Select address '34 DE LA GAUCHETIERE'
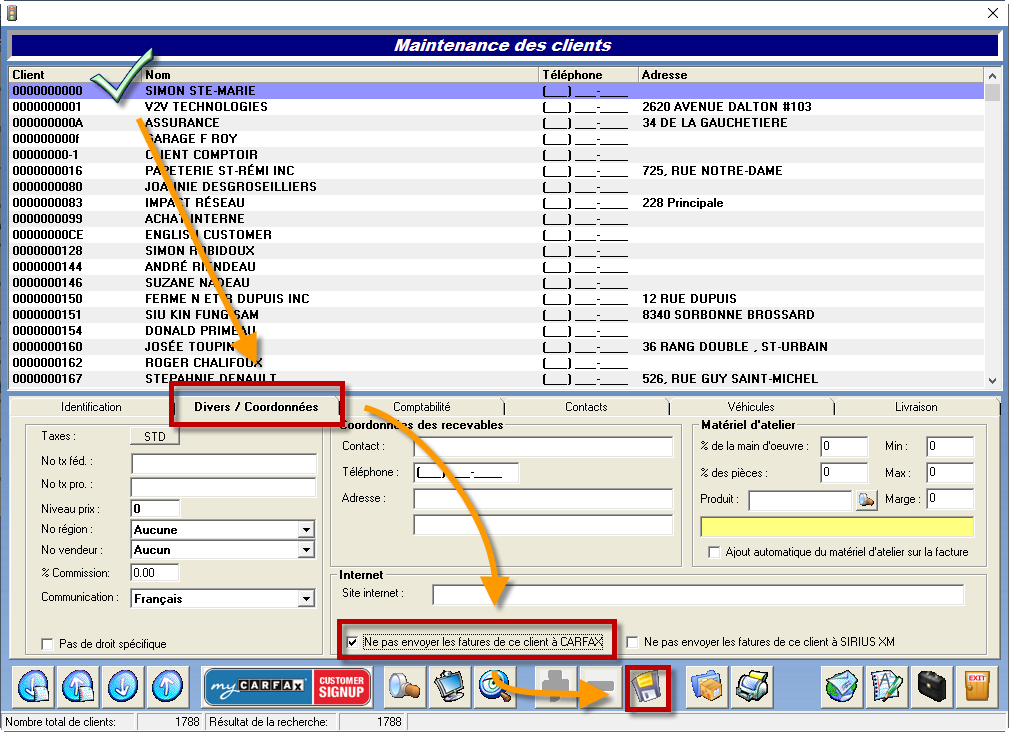 click(714, 123)
